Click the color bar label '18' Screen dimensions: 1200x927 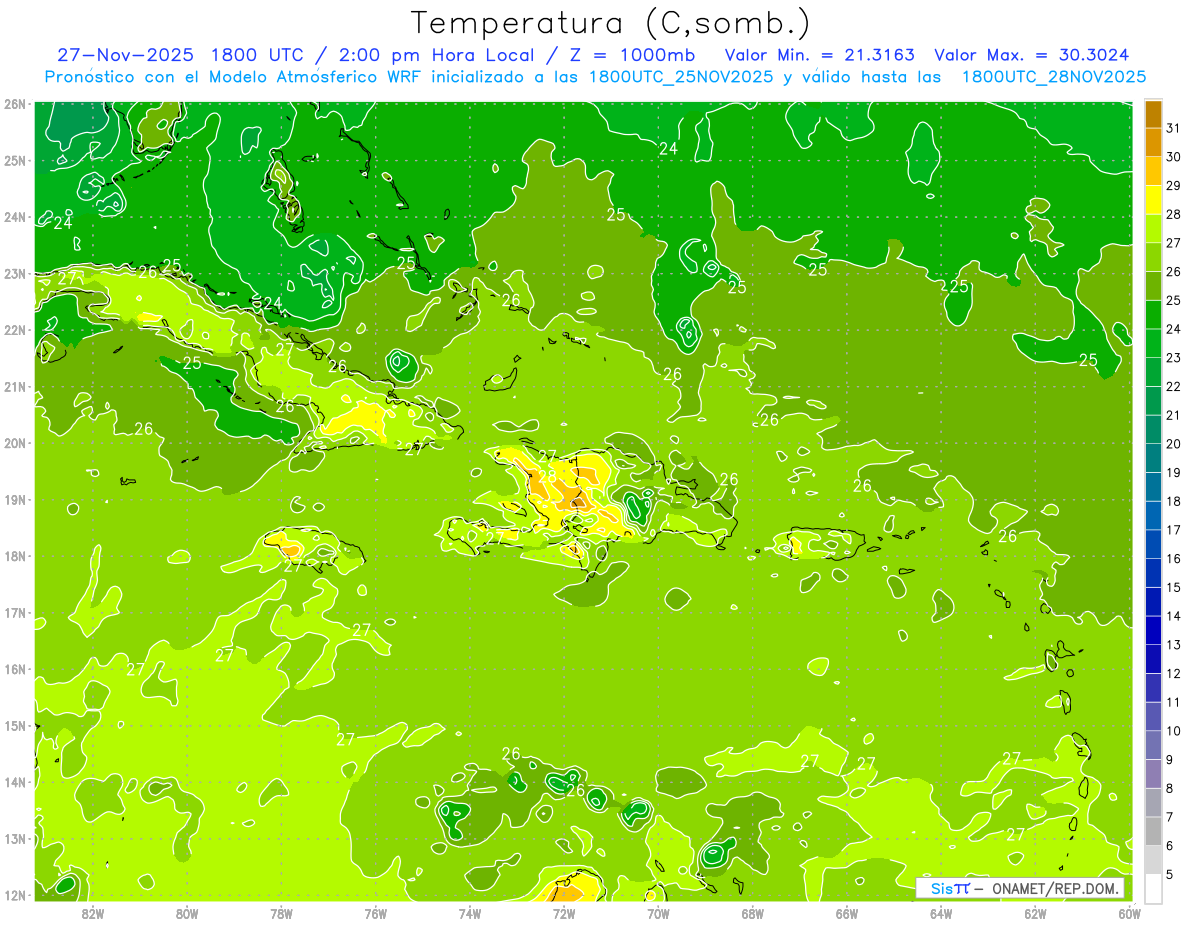click(1173, 501)
